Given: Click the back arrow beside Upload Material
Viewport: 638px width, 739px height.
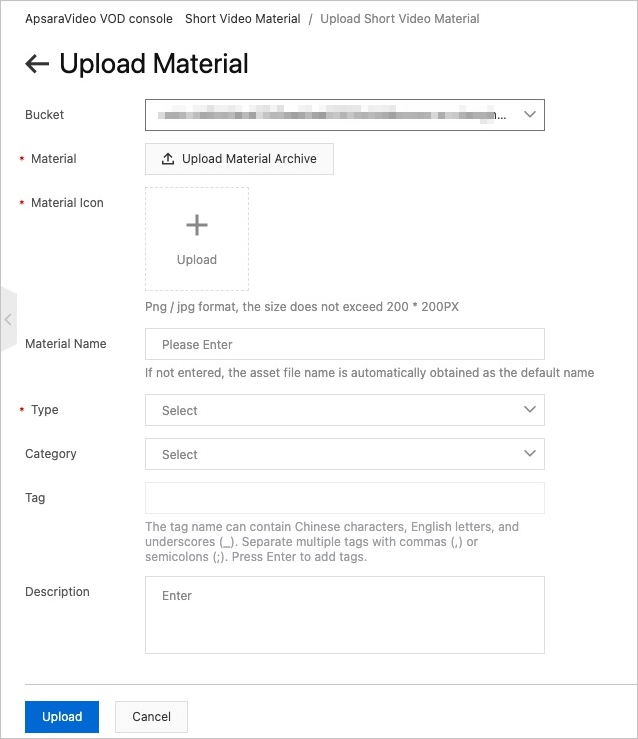Looking at the screenshot, I should [x=37, y=65].
